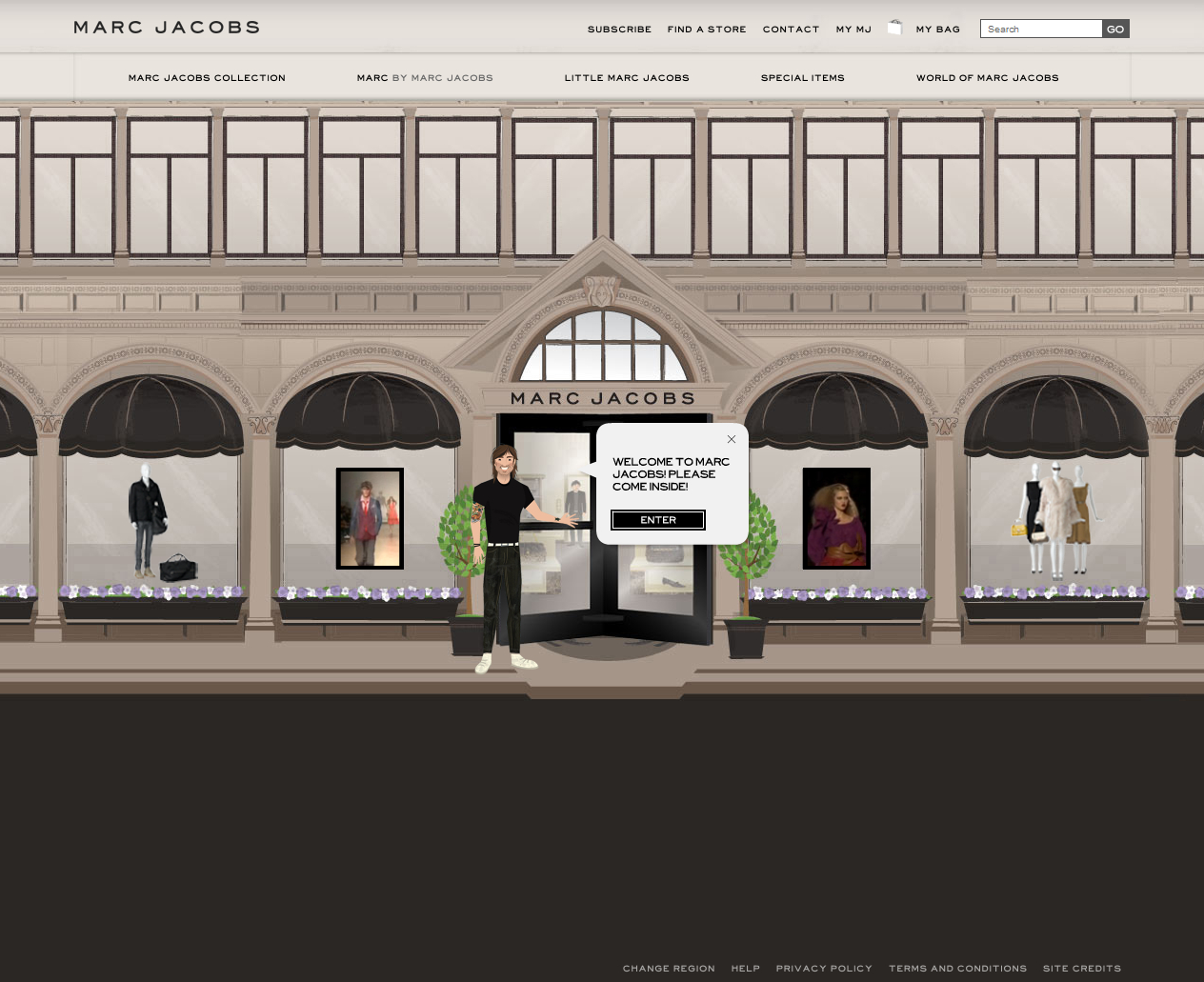
Task: Open the Special Items menu
Action: pyautogui.click(x=803, y=78)
